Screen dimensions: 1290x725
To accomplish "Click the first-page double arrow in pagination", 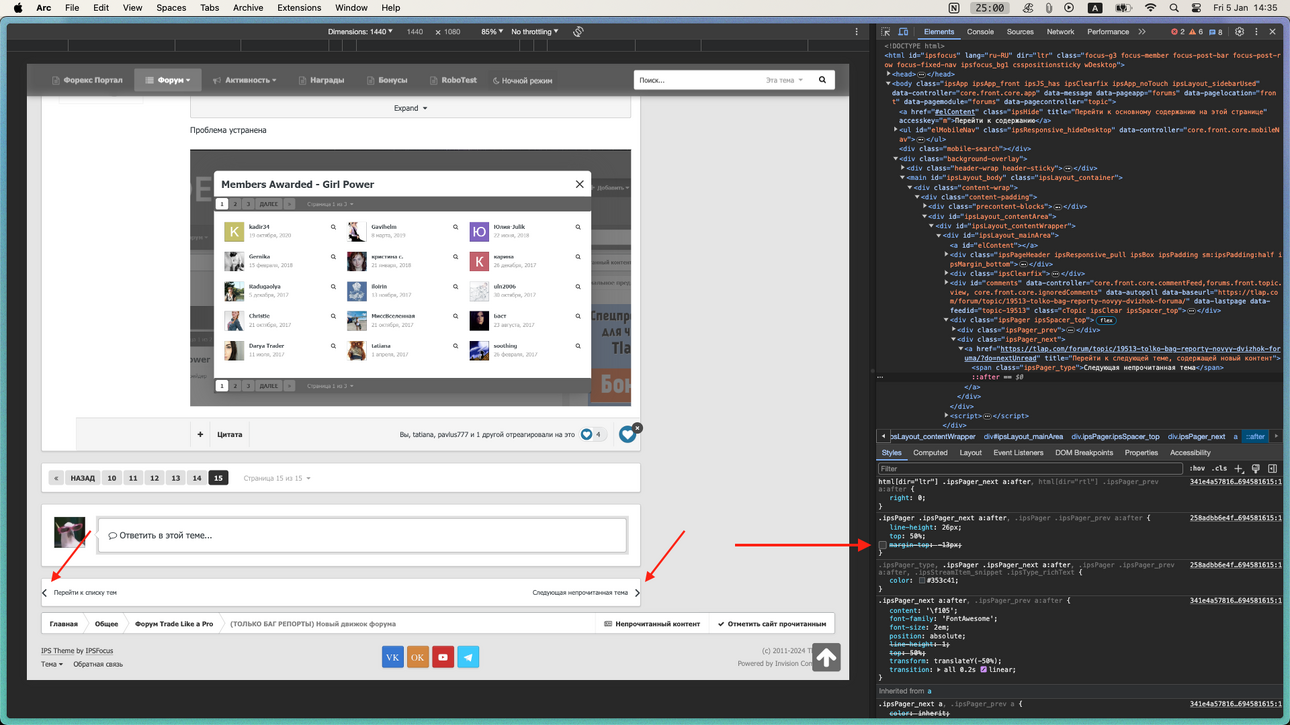I will (56, 478).
